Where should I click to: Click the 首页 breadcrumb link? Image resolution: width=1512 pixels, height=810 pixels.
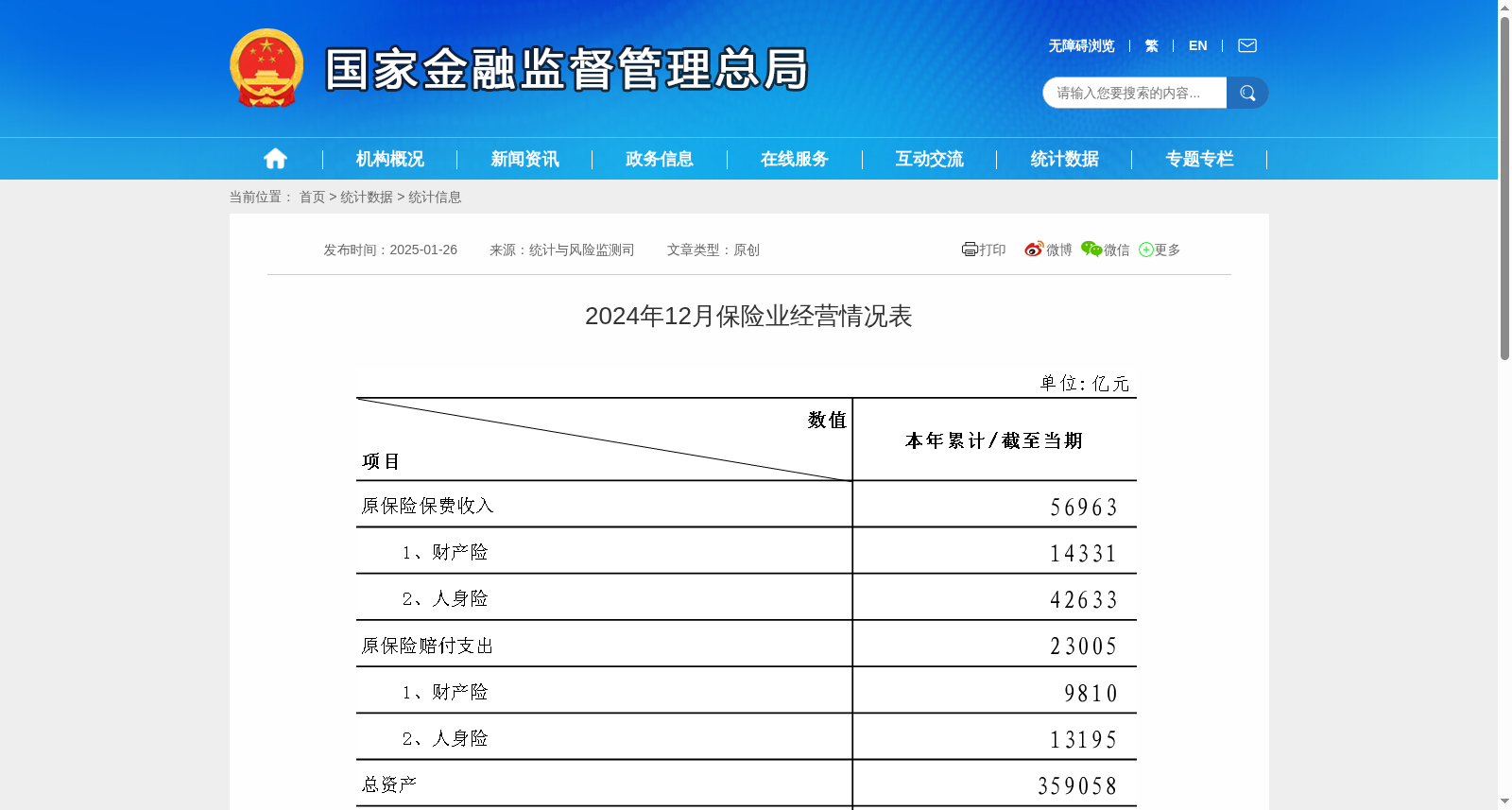point(312,197)
